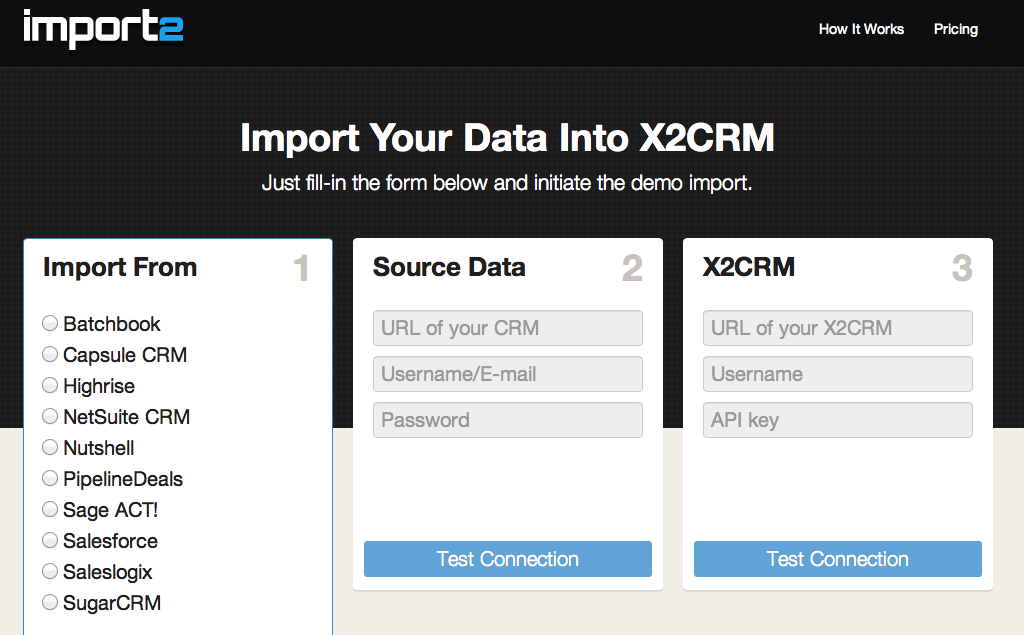Choose the Salesforce radio option
The height and width of the screenshot is (635, 1024).
pyautogui.click(x=50, y=541)
